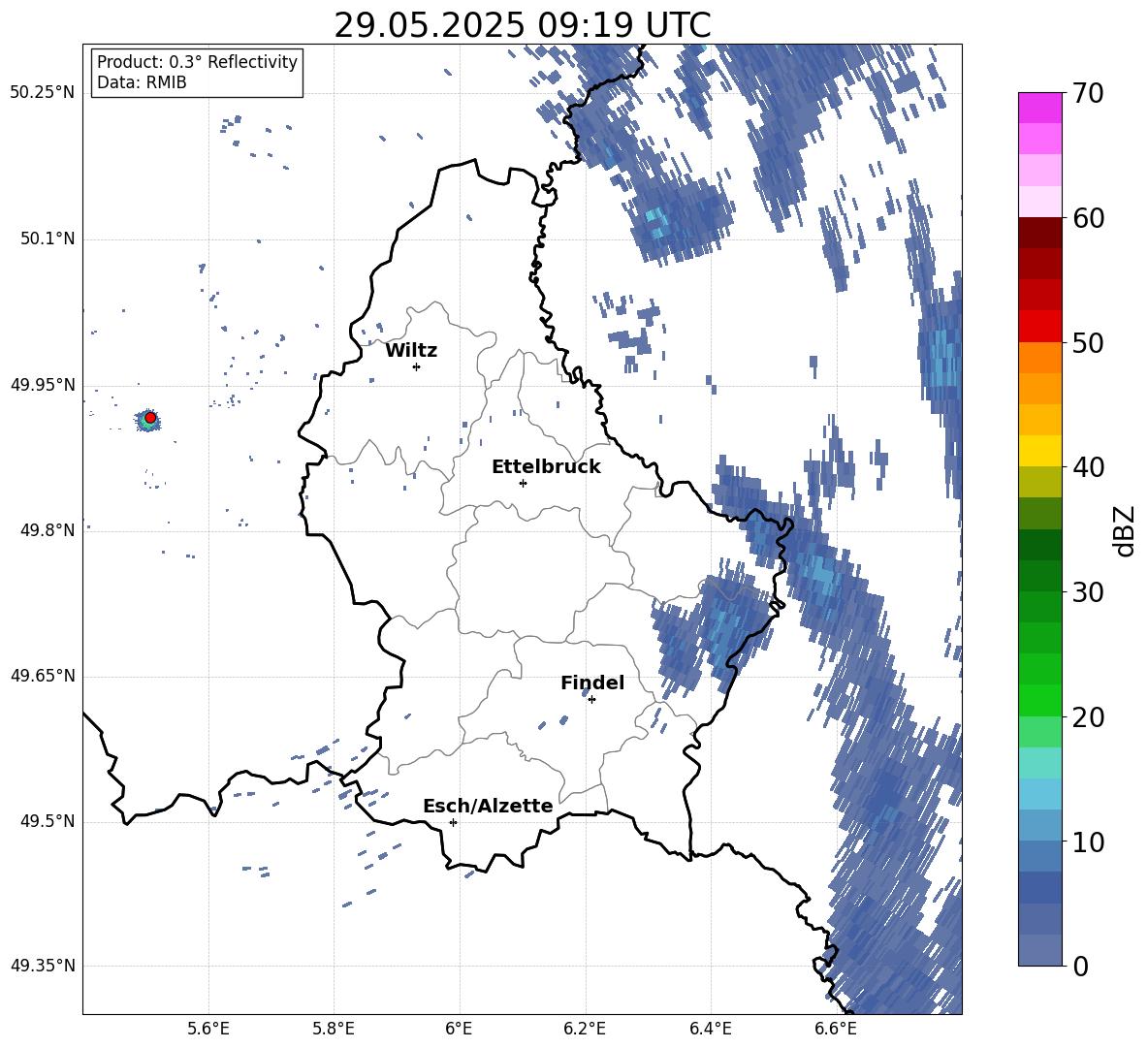
Task: Pick the magenta swatch below 70 dBZ
Action: (1039, 108)
